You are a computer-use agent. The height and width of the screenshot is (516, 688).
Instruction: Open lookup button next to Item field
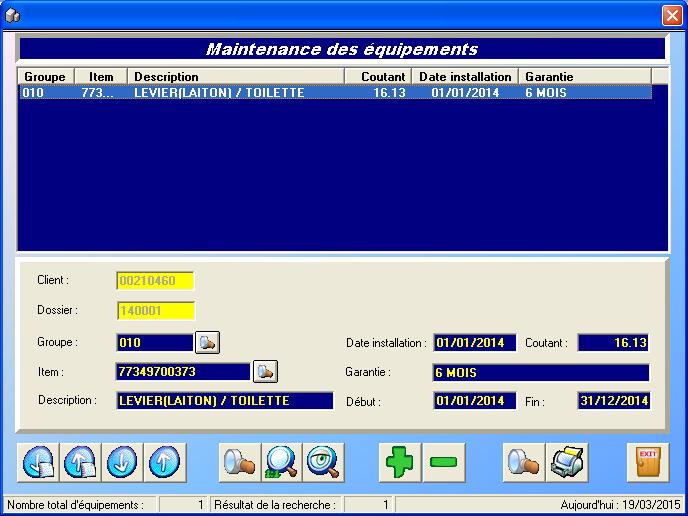pyautogui.click(x=265, y=372)
